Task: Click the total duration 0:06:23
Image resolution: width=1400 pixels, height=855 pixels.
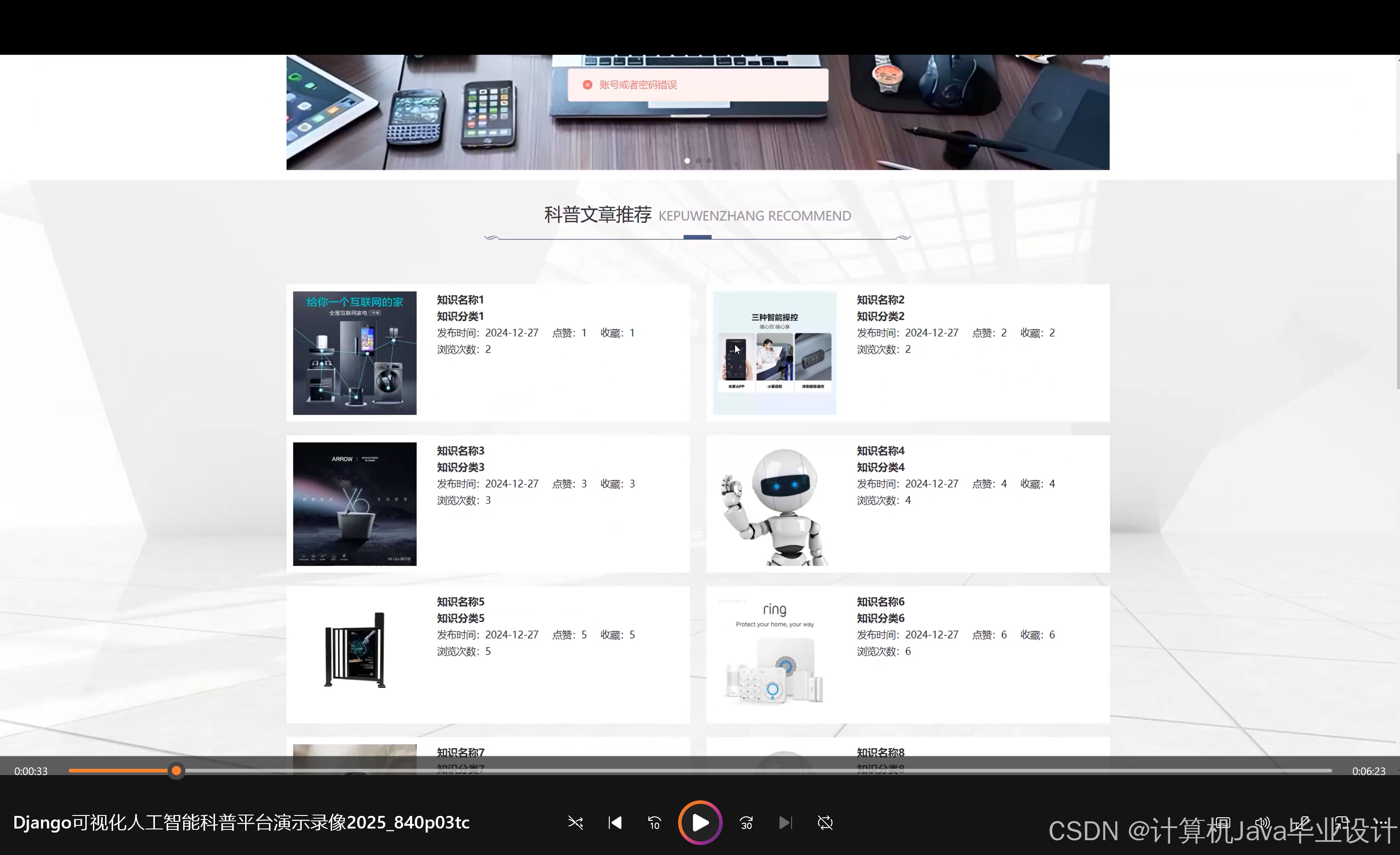Action: tap(1368, 771)
